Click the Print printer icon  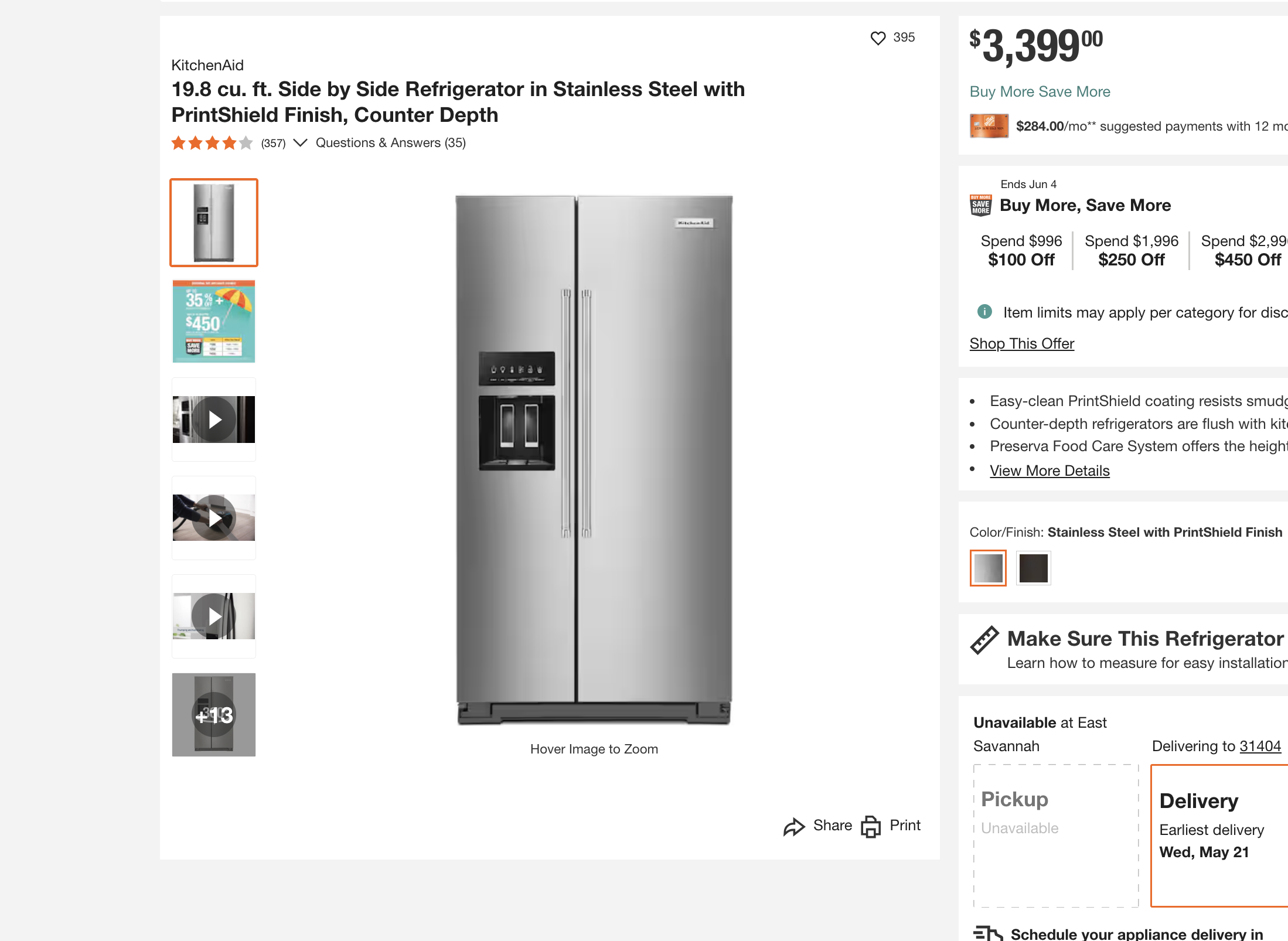(x=871, y=827)
